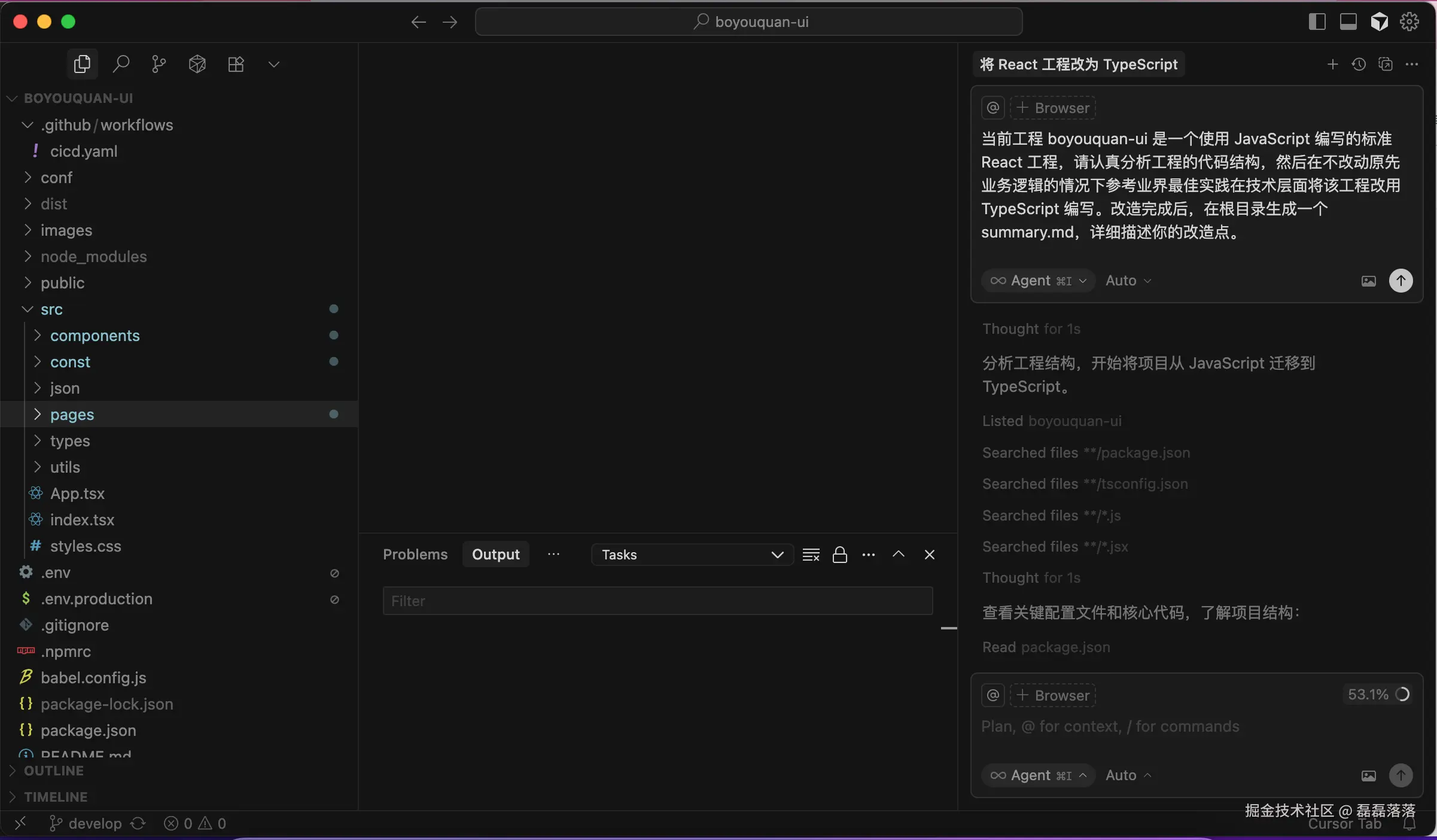The width and height of the screenshot is (1437, 840).
Task: Clear the Output panel content
Action: [x=811, y=555]
